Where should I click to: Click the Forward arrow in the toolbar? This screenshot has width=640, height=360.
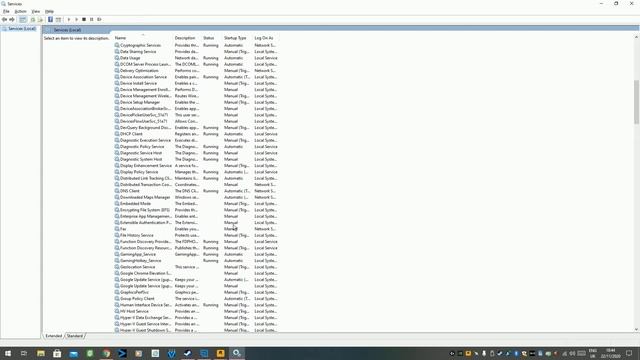point(12,20)
